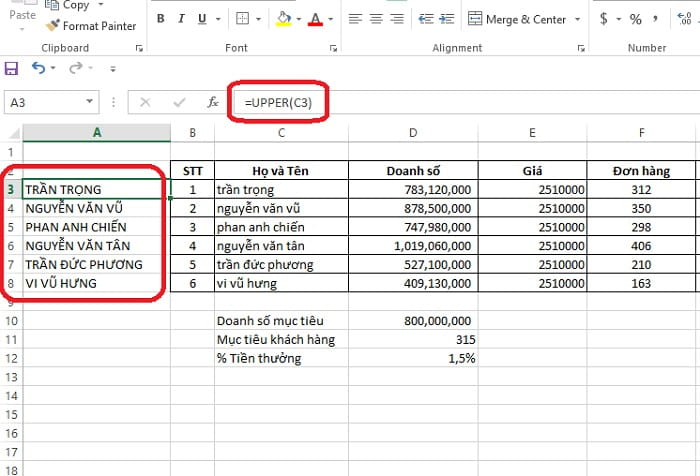The width and height of the screenshot is (700, 476).
Task: Select column A header
Action: point(97,132)
